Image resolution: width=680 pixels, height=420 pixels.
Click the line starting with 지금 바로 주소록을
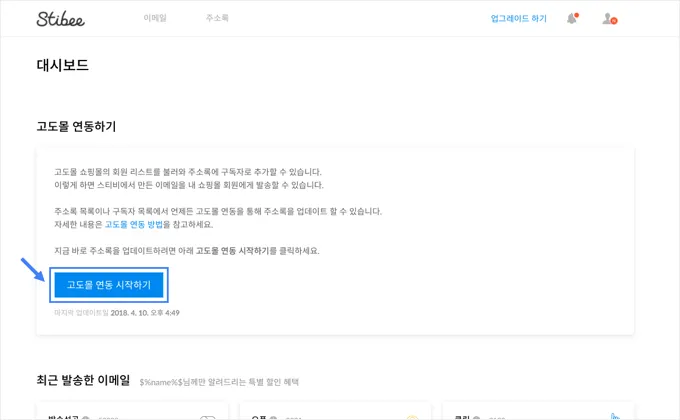click(x=187, y=251)
